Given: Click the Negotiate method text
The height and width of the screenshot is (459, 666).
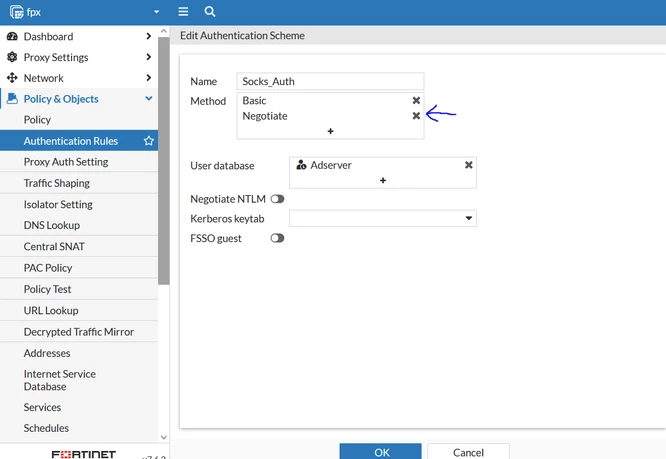Looking at the screenshot, I should click(x=265, y=116).
